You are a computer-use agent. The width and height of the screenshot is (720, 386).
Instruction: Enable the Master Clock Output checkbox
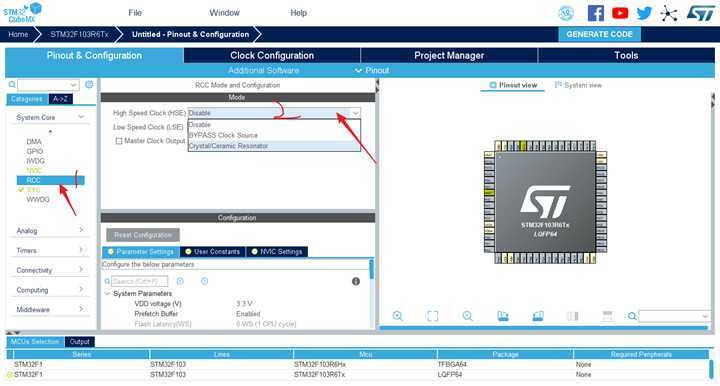tap(119, 141)
